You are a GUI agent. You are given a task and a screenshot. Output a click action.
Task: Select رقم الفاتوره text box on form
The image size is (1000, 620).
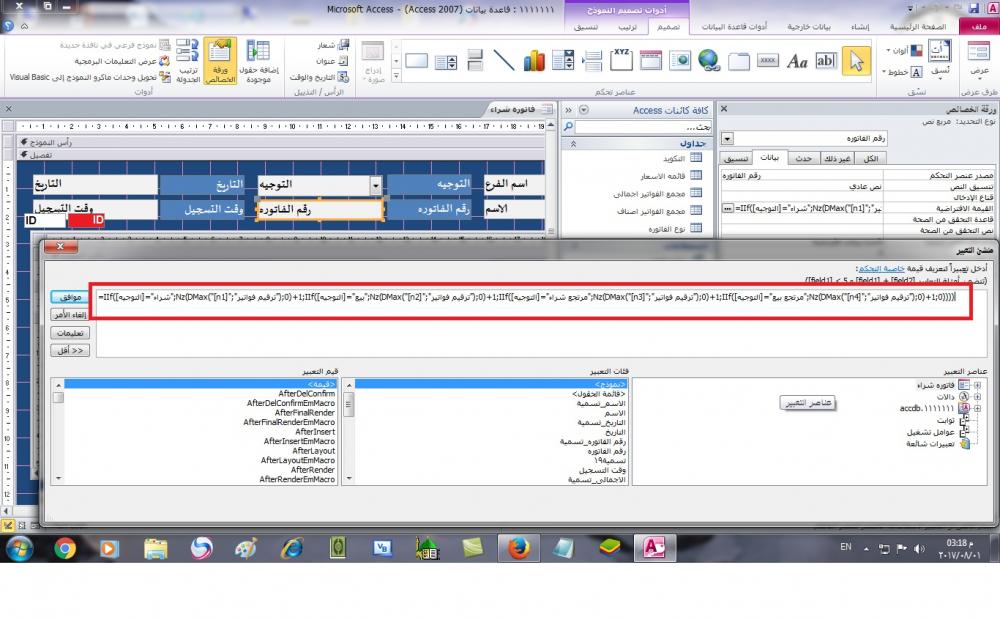click(x=320, y=210)
